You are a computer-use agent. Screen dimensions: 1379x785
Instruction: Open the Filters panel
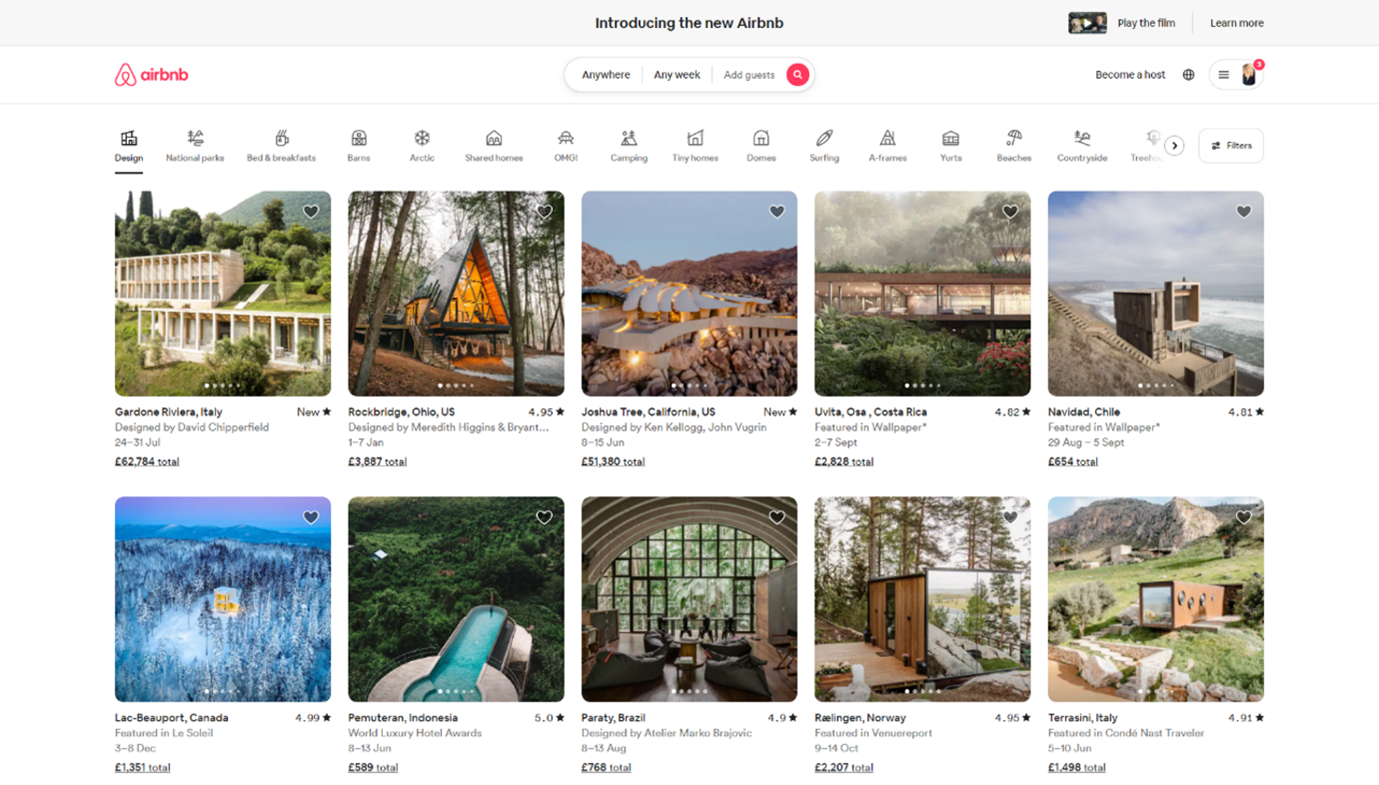click(1231, 146)
